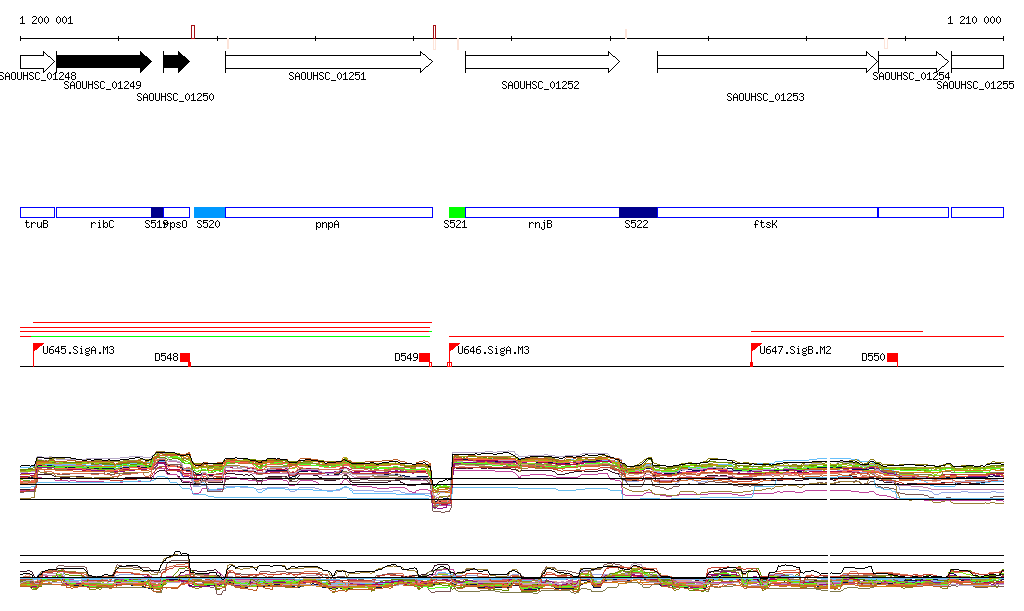Select the D549 red terminator square
The height and width of the screenshot is (611, 1024).
pos(424,357)
